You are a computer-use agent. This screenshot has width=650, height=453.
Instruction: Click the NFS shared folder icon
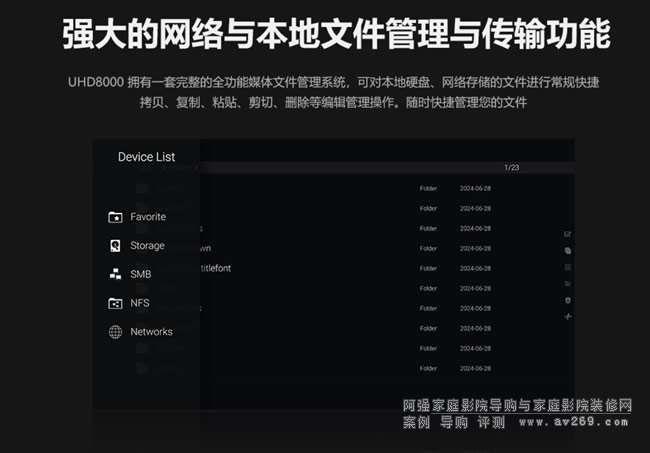(x=115, y=303)
